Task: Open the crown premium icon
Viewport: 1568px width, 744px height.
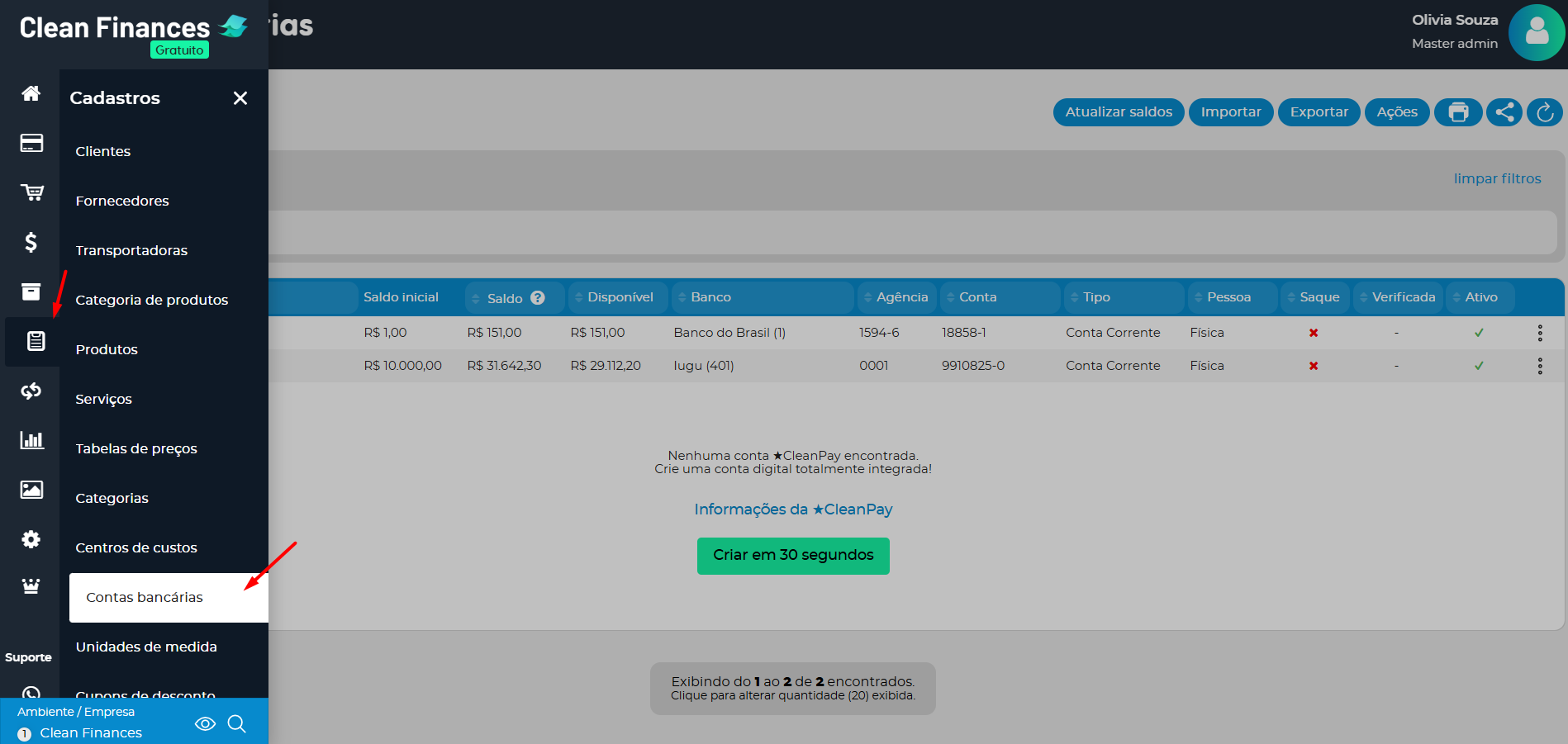Action: point(31,586)
